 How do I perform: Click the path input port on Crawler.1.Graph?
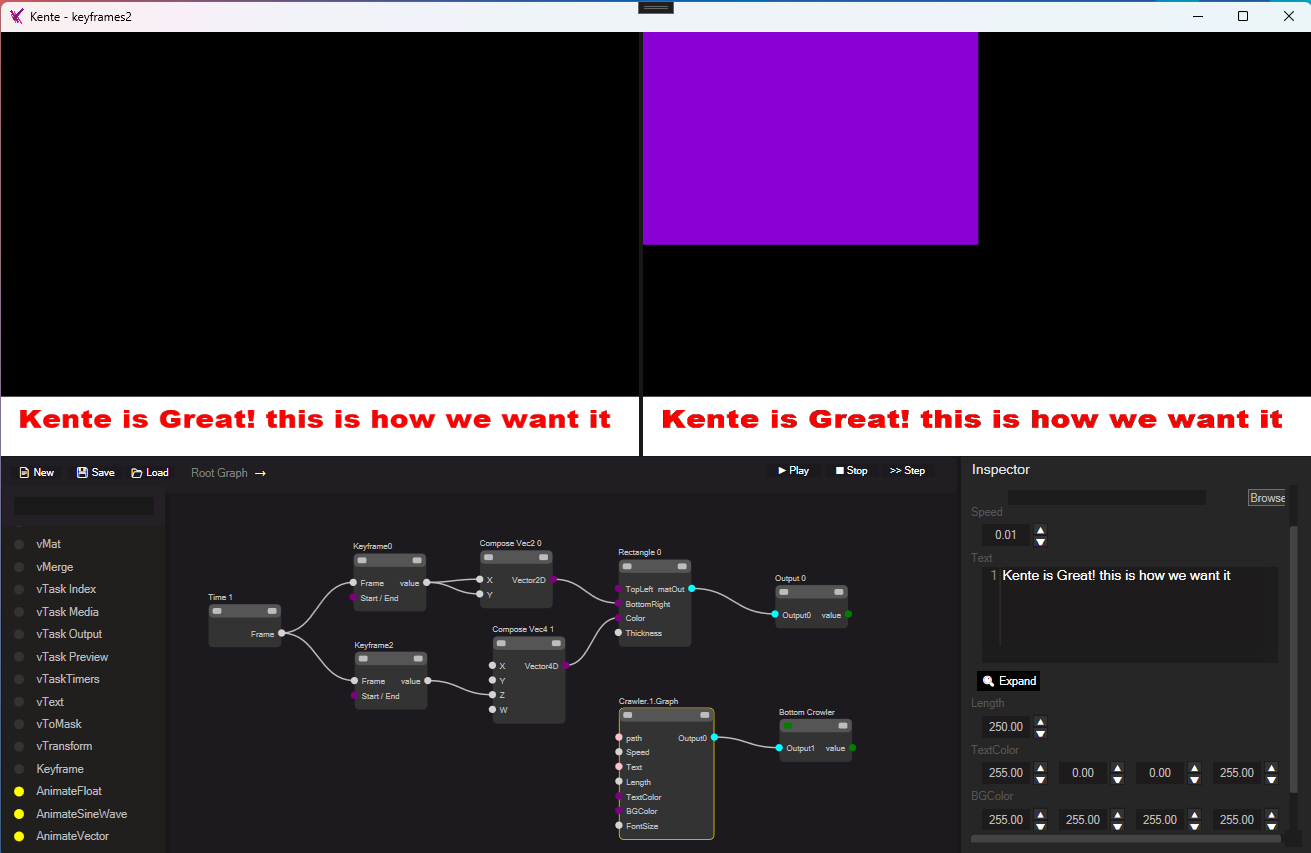619,738
